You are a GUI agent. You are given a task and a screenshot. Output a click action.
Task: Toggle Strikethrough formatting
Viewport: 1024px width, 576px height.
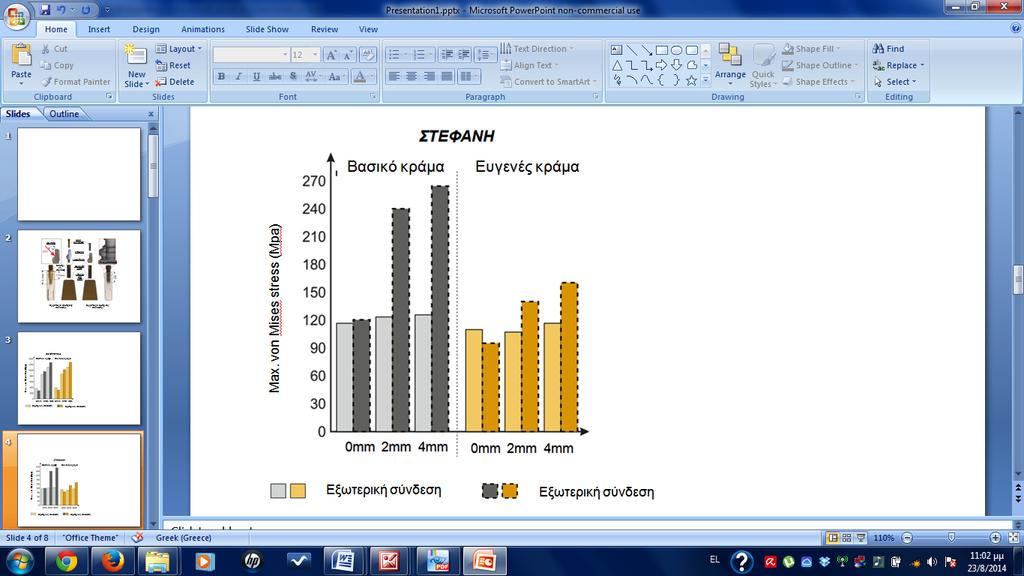click(x=275, y=76)
